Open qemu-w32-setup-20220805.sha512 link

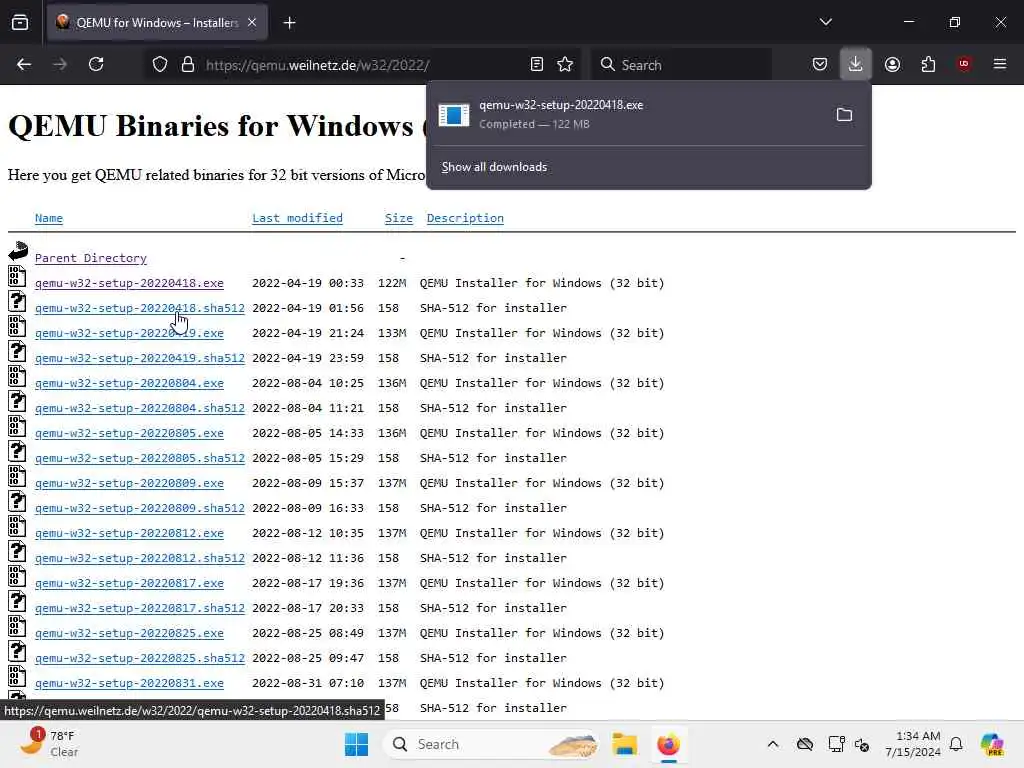coord(140,458)
